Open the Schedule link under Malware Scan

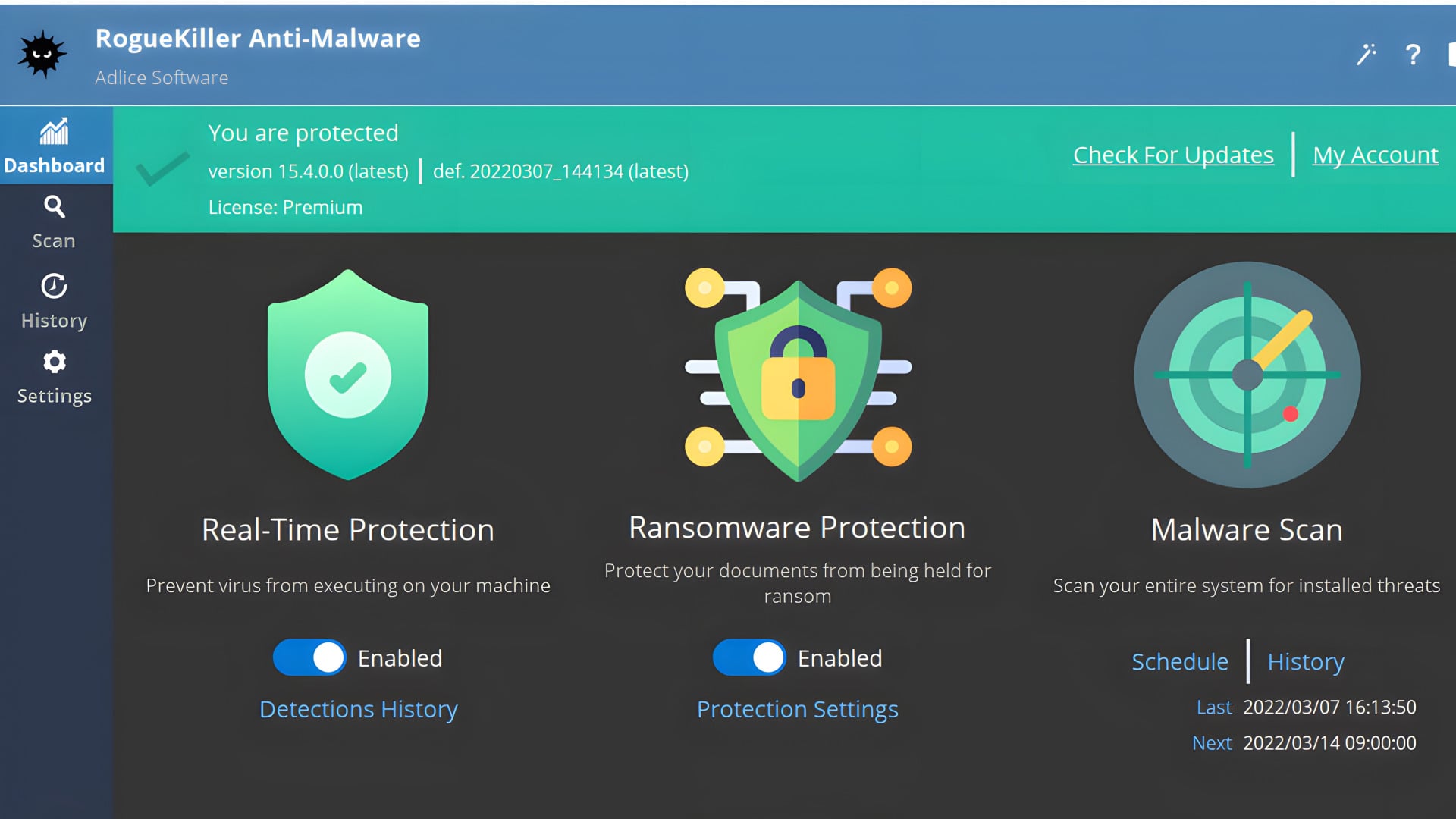[1180, 661]
